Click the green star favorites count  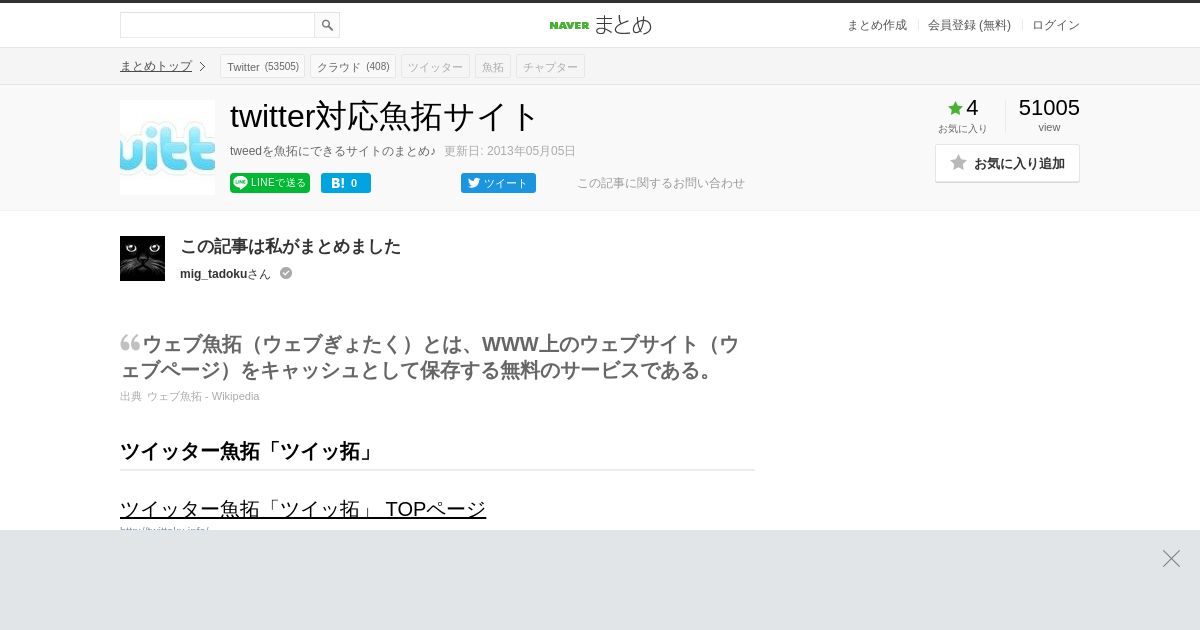[x=963, y=108]
